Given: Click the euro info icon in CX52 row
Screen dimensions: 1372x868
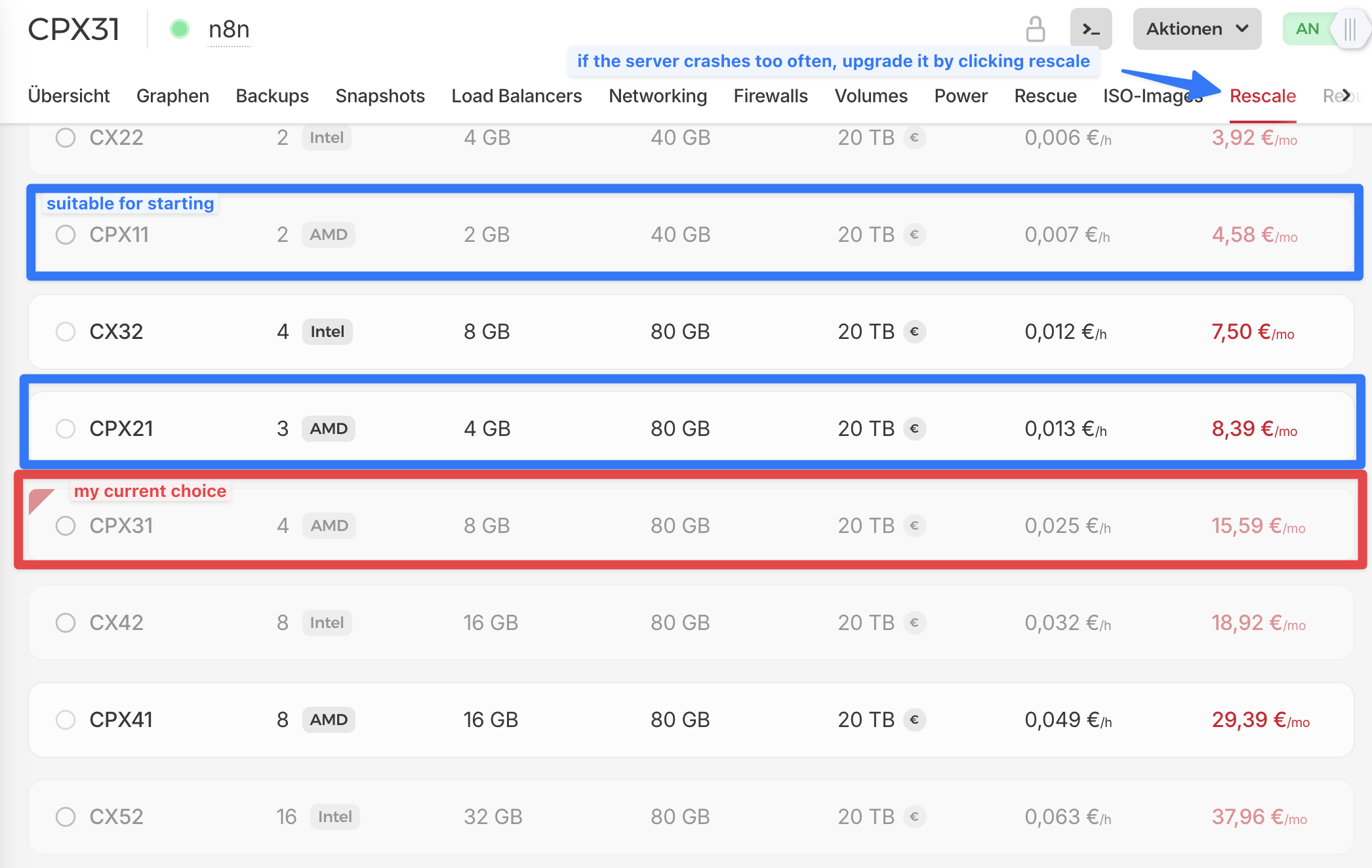Looking at the screenshot, I should (x=915, y=817).
